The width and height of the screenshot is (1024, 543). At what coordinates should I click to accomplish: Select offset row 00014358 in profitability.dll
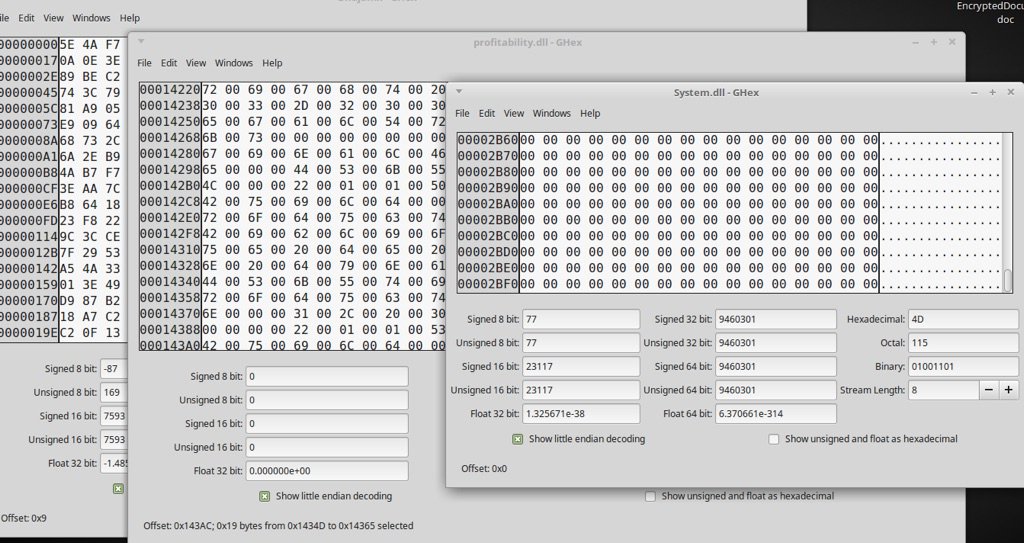coord(170,298)
